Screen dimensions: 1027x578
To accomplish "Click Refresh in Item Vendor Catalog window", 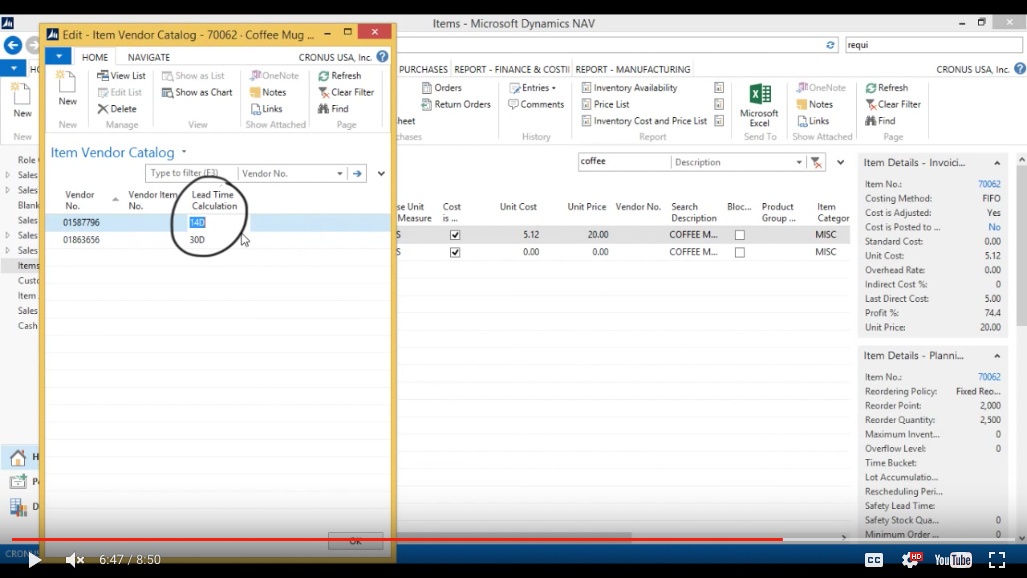I will [x=340, y=76].
